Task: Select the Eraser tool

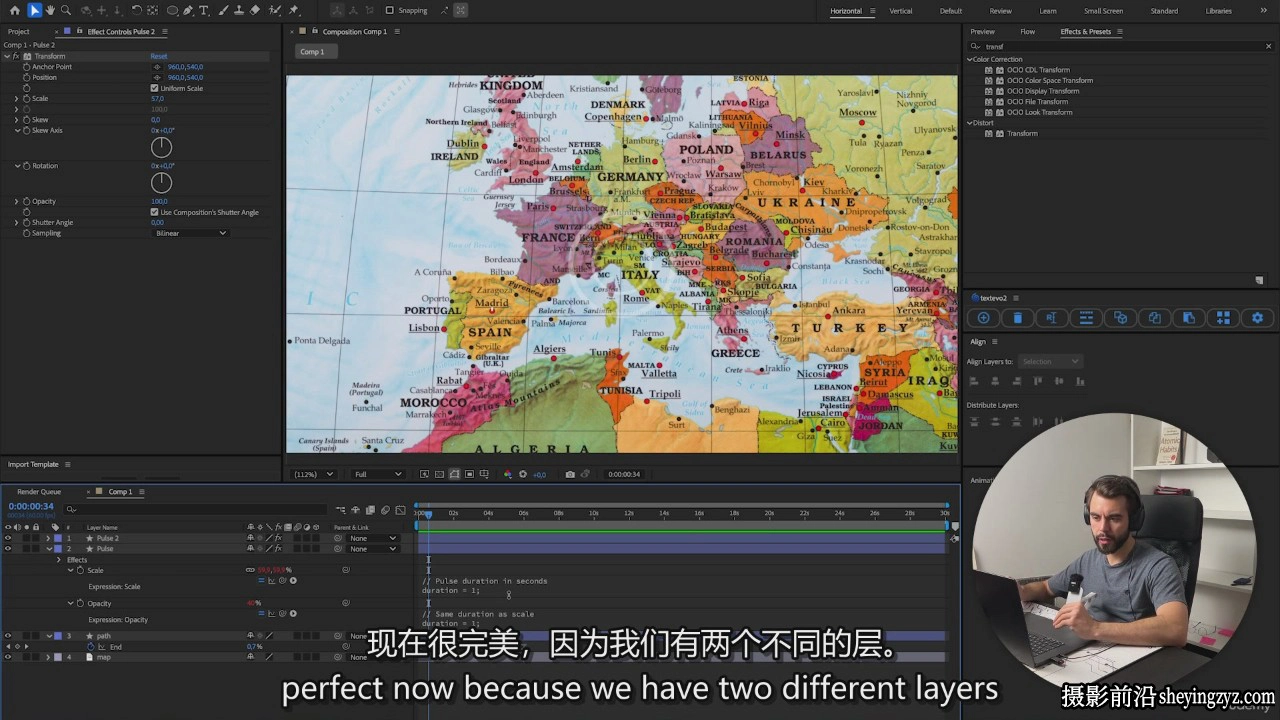Action: click(255, 10)
